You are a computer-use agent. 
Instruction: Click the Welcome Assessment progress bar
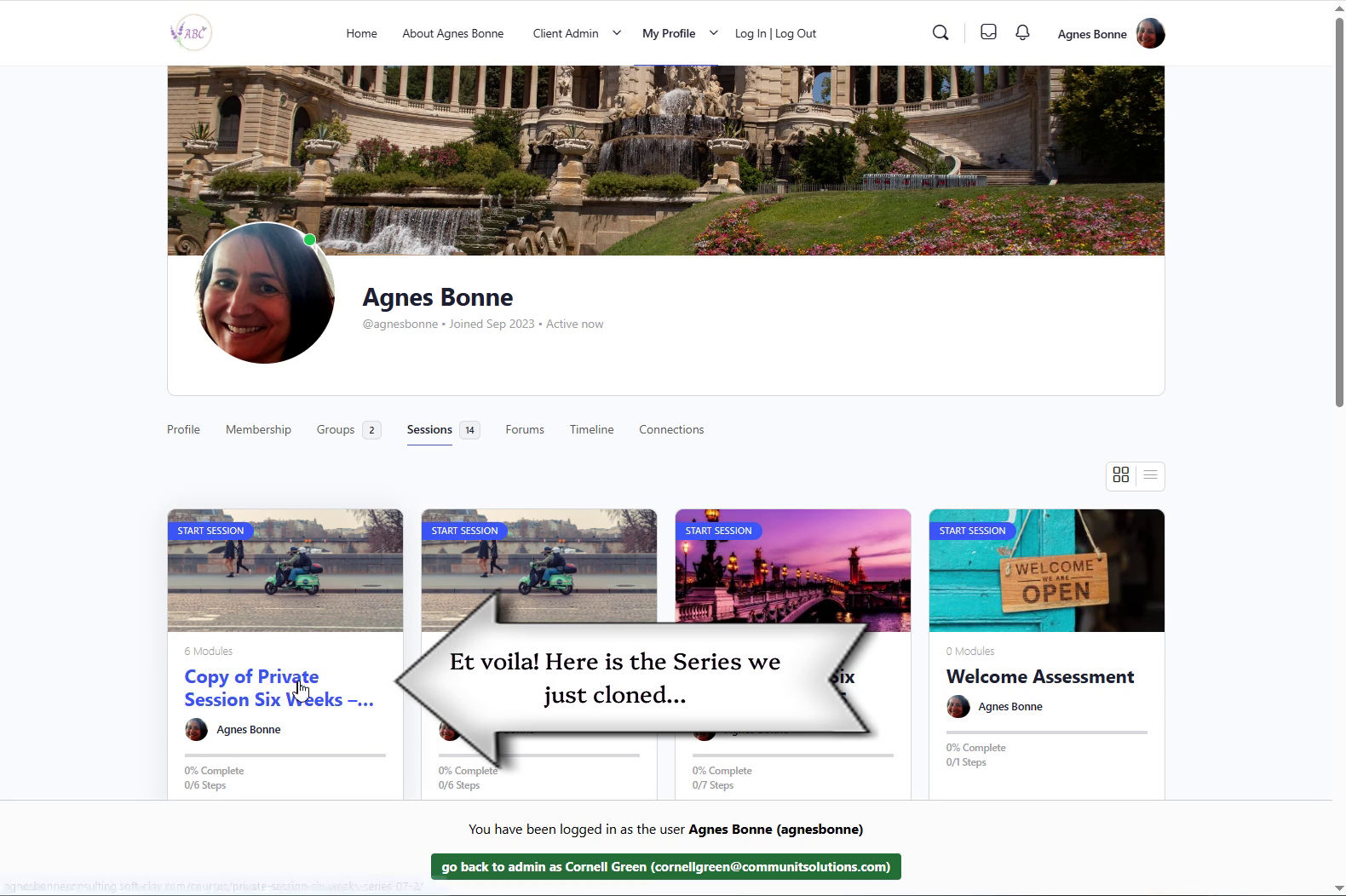[x=1046, y=732]
